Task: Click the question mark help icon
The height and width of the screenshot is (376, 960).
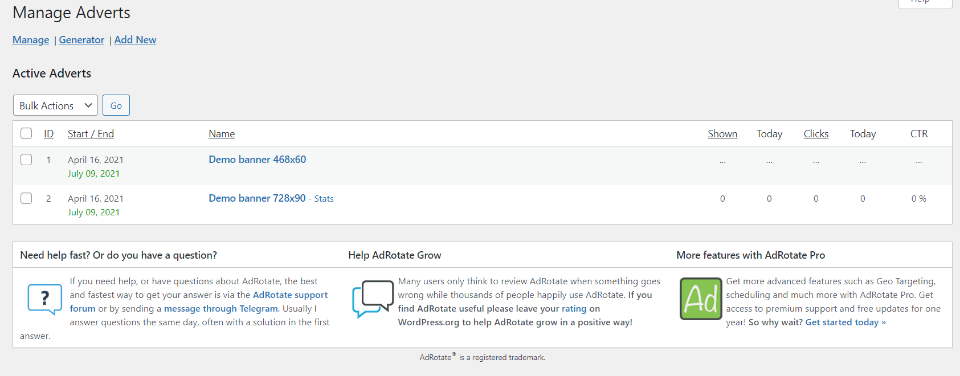Action: pos(45,299)
